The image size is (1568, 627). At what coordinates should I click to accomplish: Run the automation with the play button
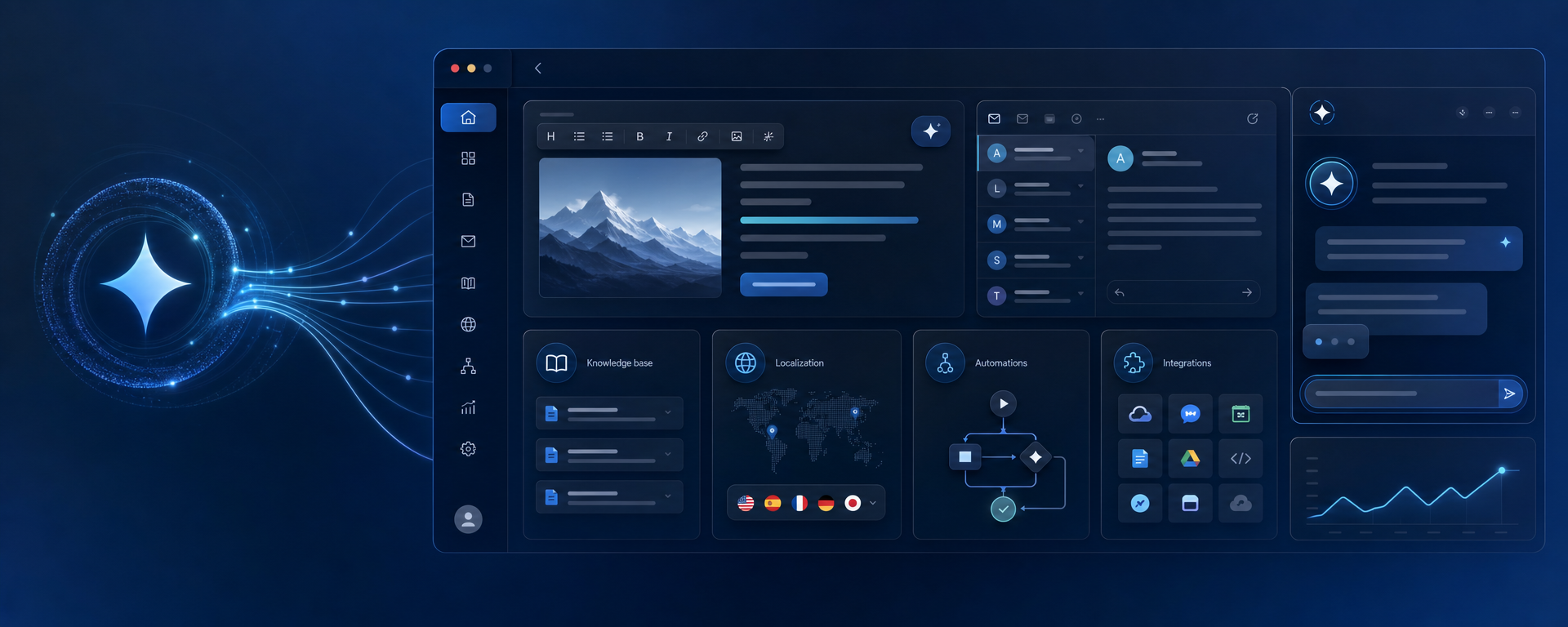[1003, 403]
